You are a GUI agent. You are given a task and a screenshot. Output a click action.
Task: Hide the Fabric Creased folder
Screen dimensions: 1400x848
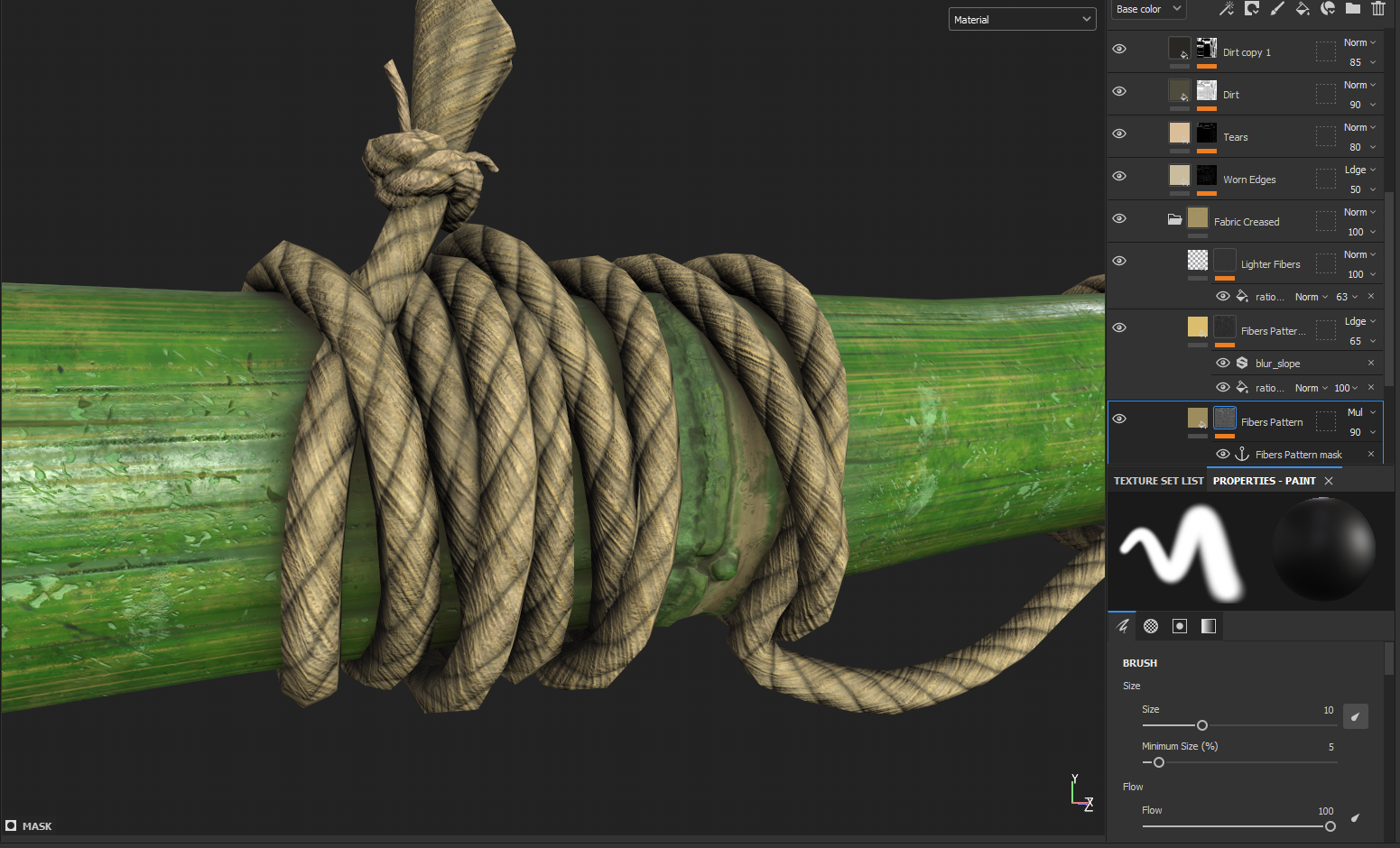[x=1119, y=218]
